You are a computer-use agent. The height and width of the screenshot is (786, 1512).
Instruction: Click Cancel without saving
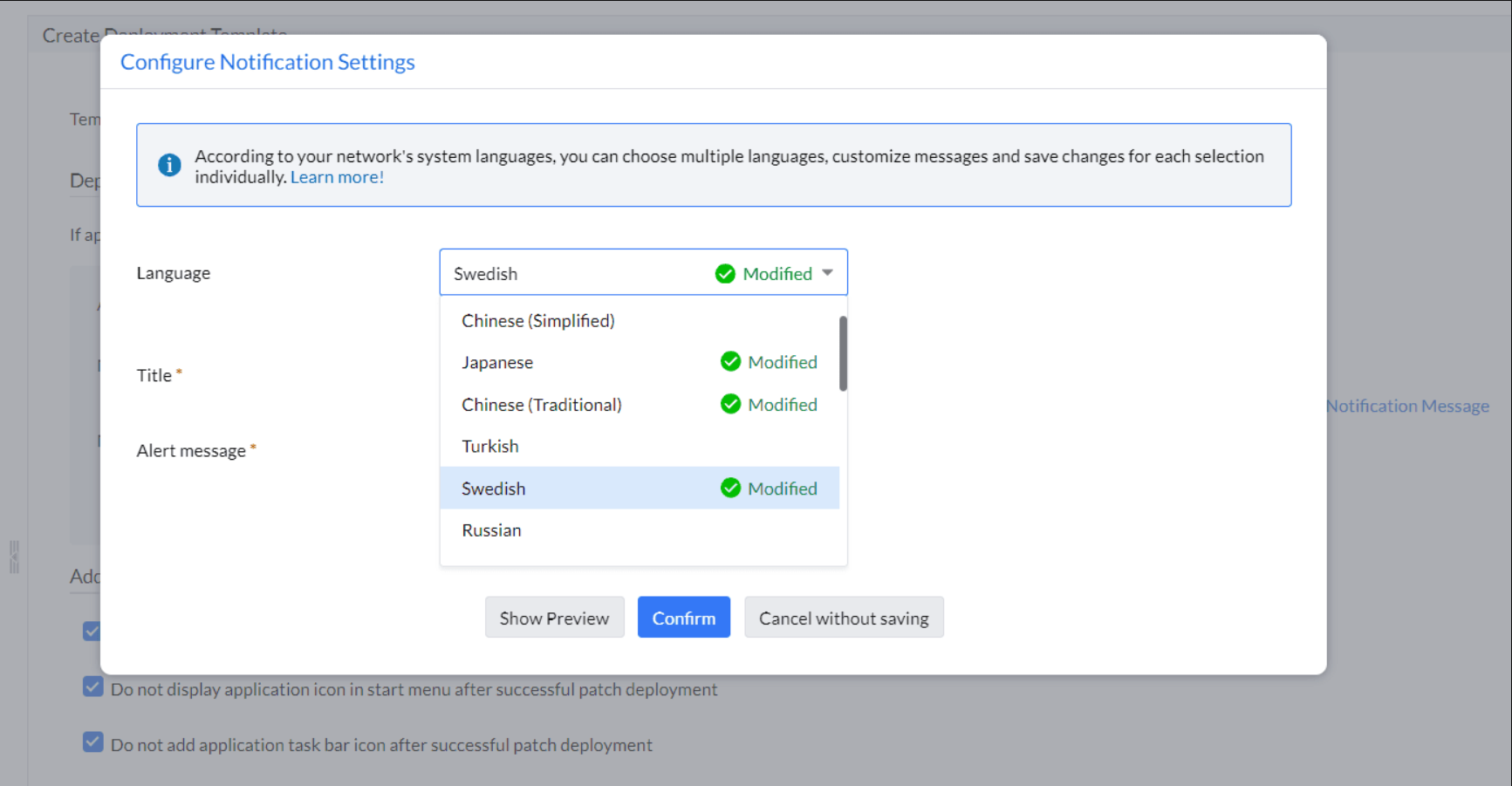point(843,617)
